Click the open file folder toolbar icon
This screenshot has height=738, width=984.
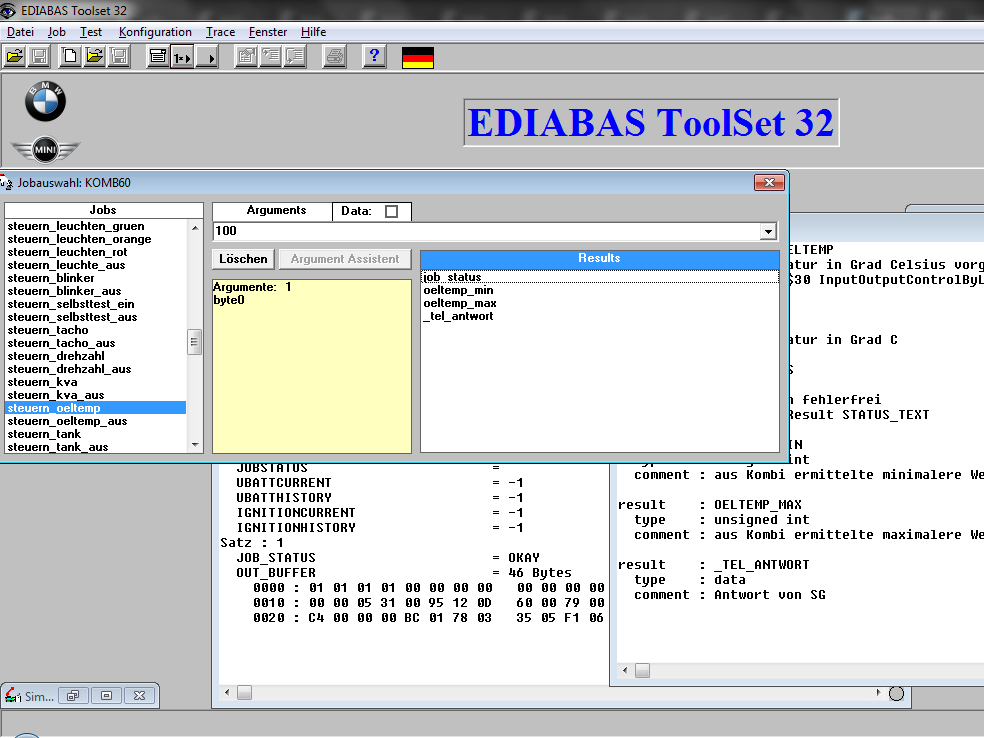(14, 57)
